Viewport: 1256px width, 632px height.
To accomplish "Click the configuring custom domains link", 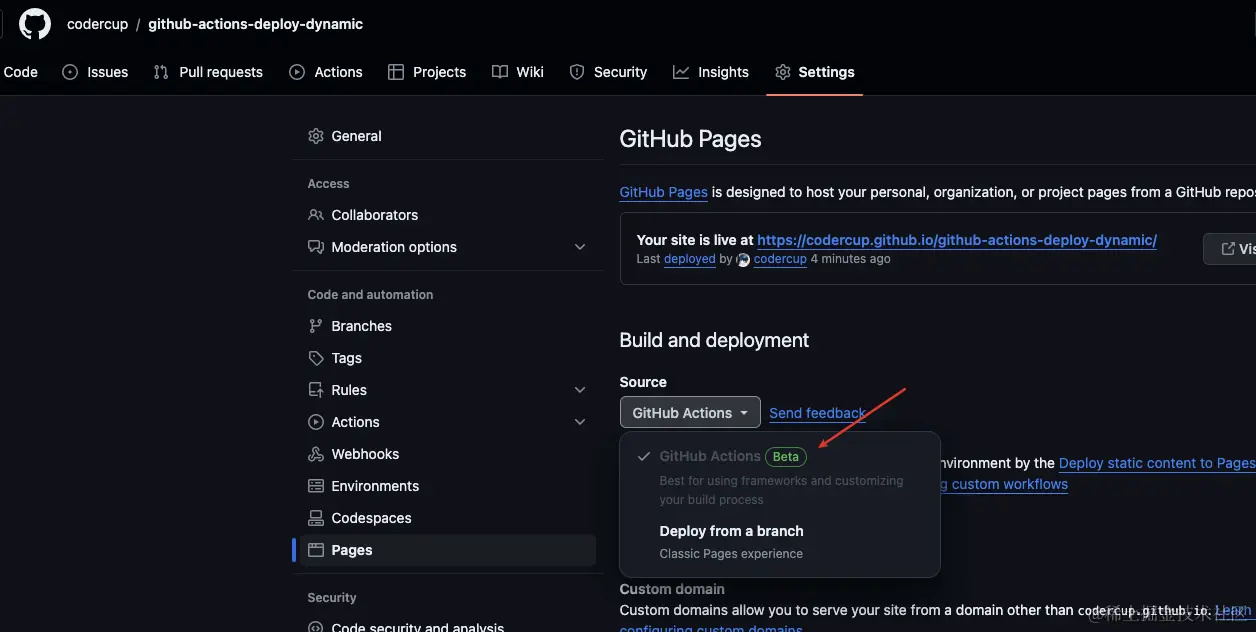I will click(711, 628).
